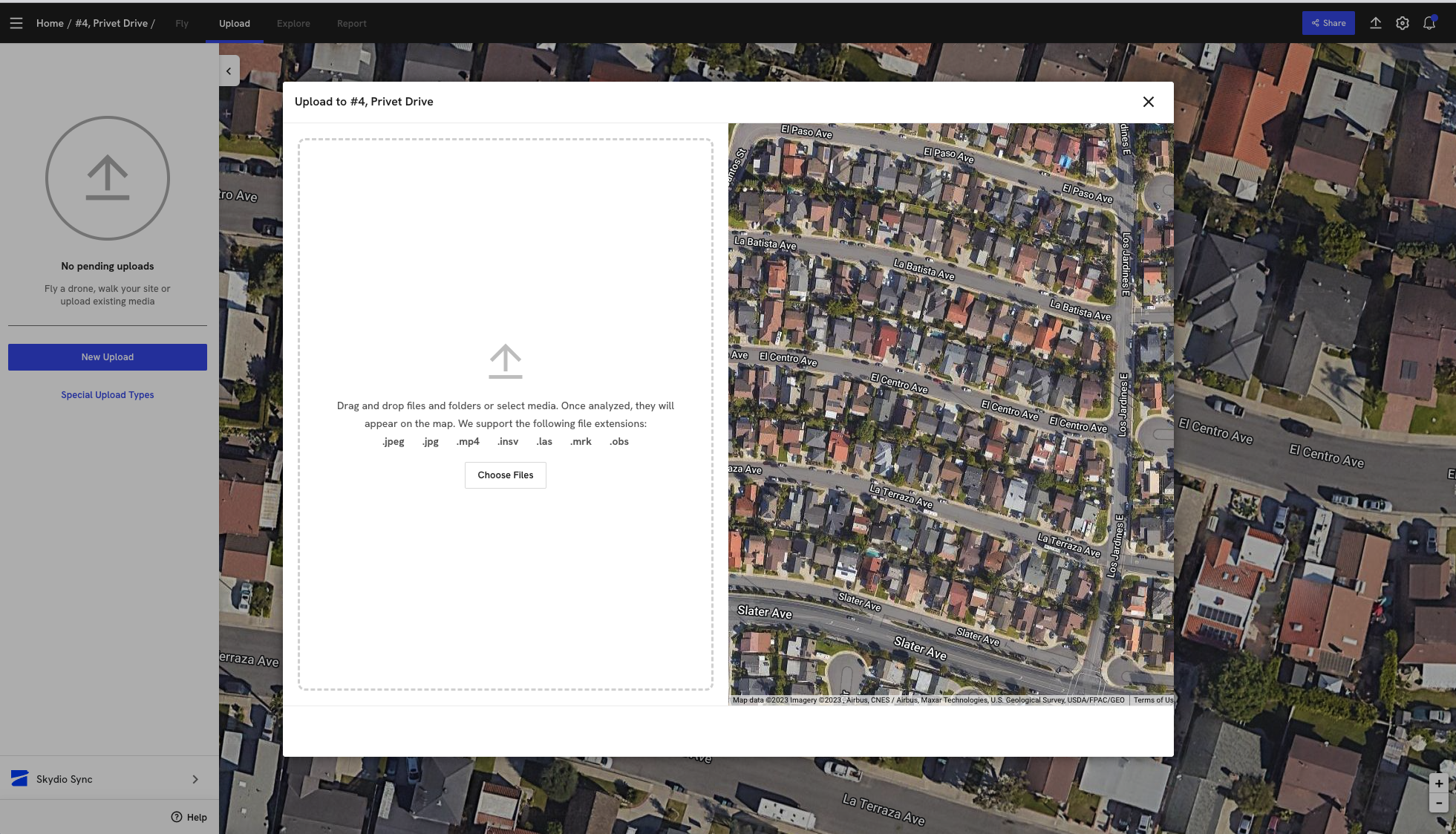The width and height of the screenshot is (1456, 834).
Task: Zoom out on the map
Action: [x=1438, y=803]
